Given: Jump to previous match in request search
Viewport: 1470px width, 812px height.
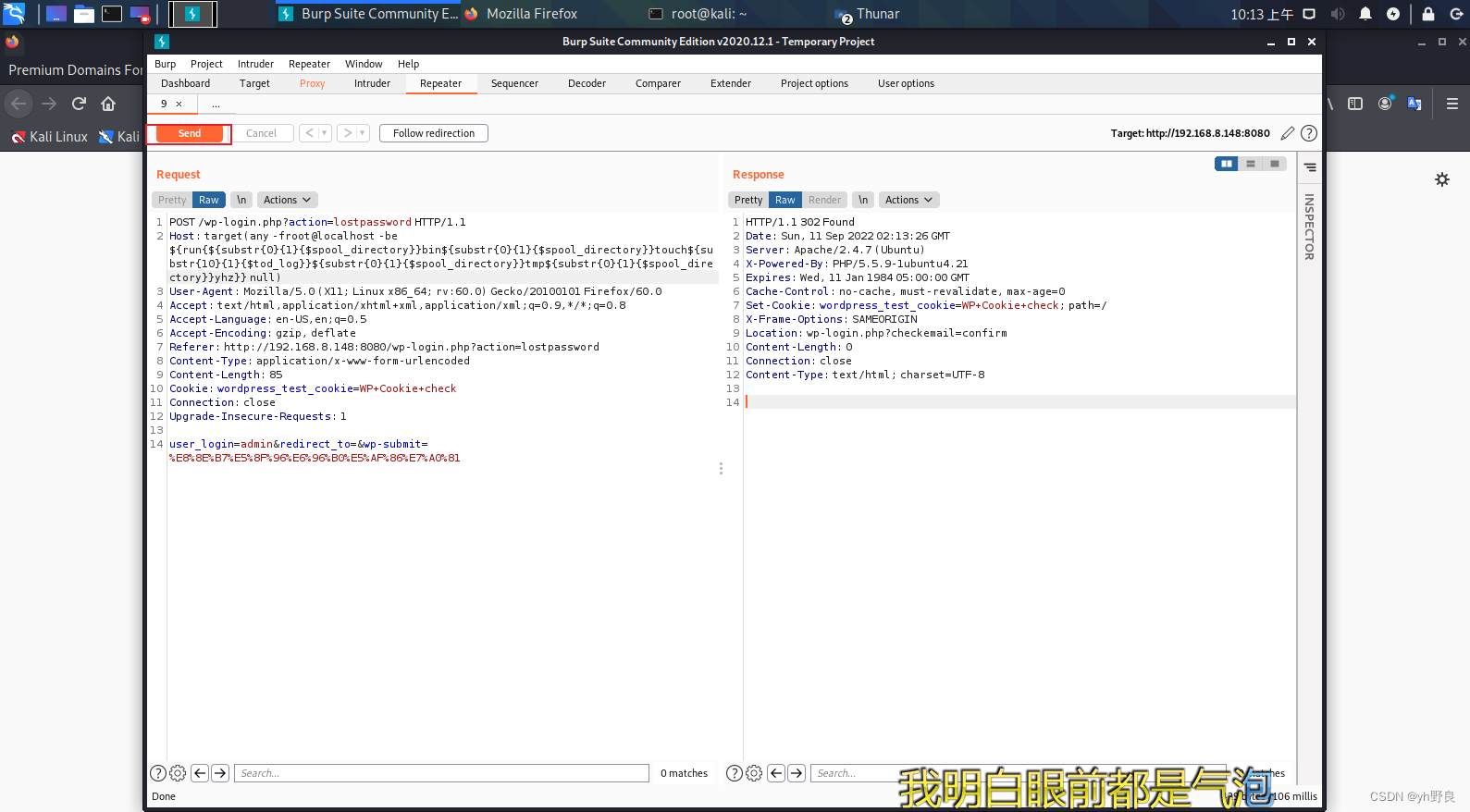Looking at the screenshot, I should (200, 773).
